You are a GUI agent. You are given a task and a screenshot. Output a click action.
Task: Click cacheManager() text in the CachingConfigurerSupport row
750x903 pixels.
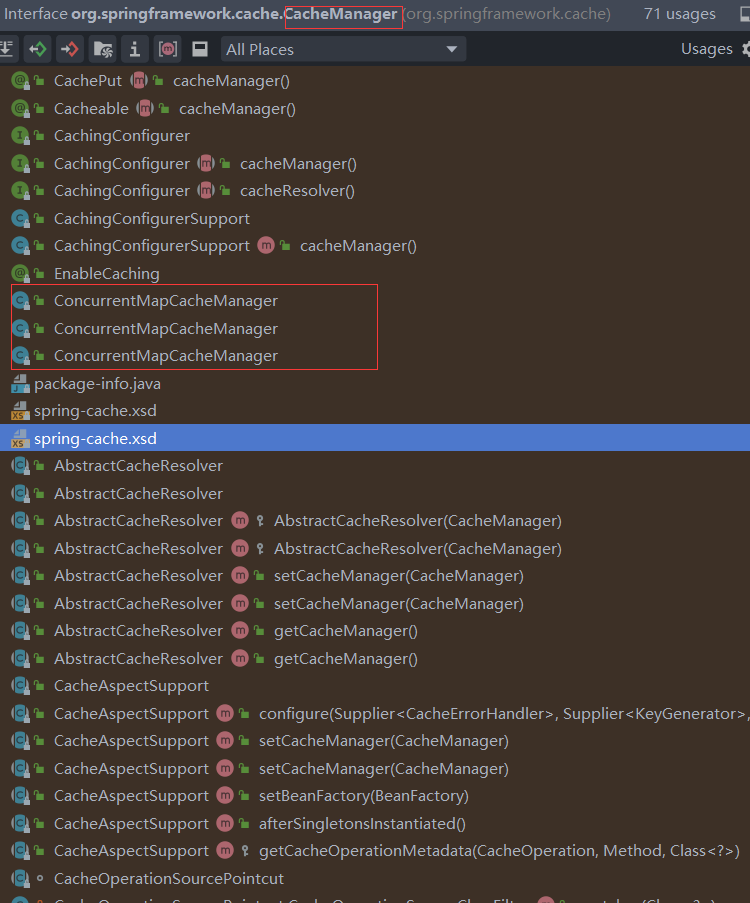click(x=358, y=246)
